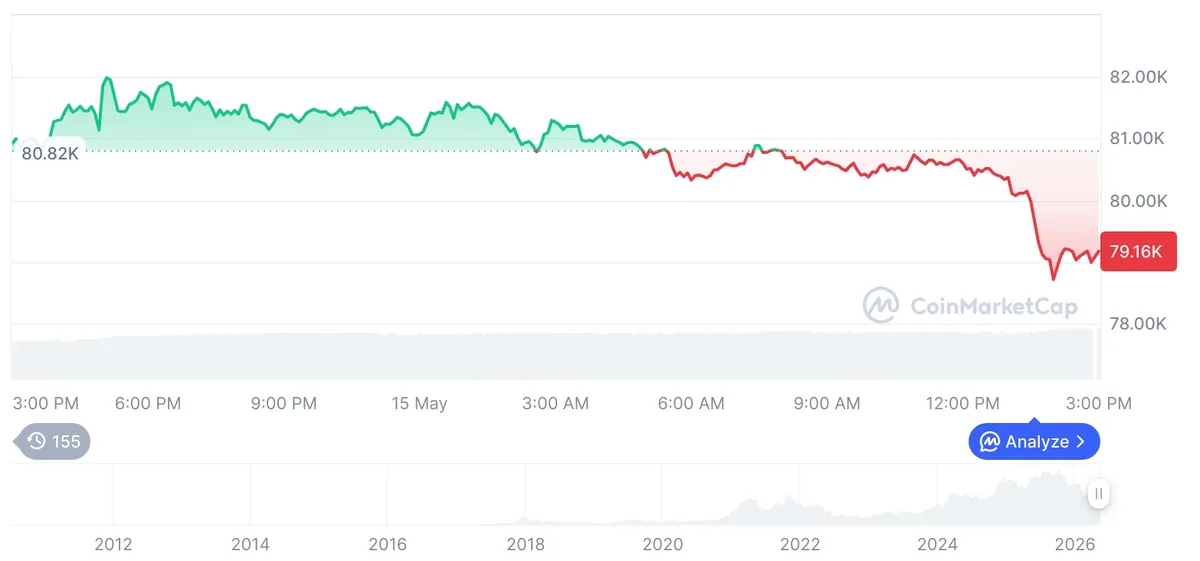Image resolution: width=1200 pixels, height=561 pixels.
Task: Click the 80.82K opening price label
Action: click(49, 152)
